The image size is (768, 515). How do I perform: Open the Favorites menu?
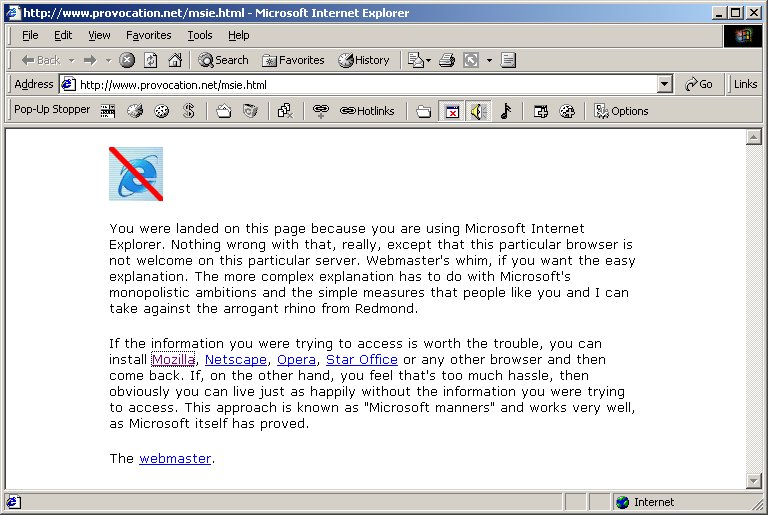tap(148, 35)
